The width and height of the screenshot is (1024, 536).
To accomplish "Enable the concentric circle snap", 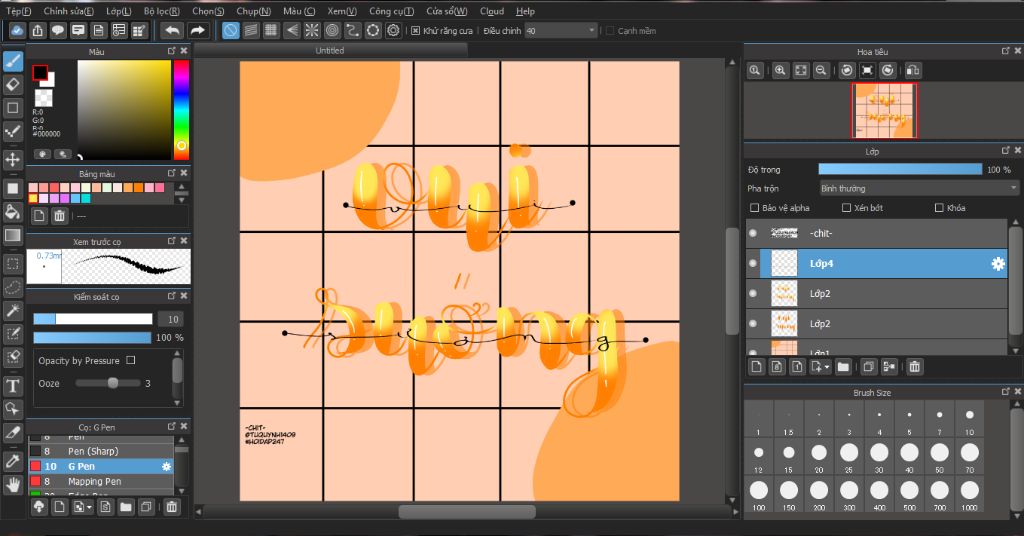I will pyautogui.click(x=332, y=30).
